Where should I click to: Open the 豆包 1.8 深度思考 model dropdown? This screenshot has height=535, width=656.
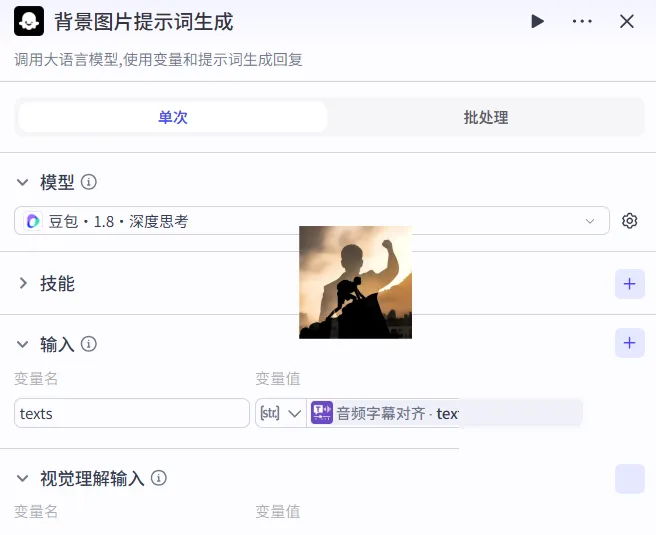pyautogui.click(x=312, y=221)
